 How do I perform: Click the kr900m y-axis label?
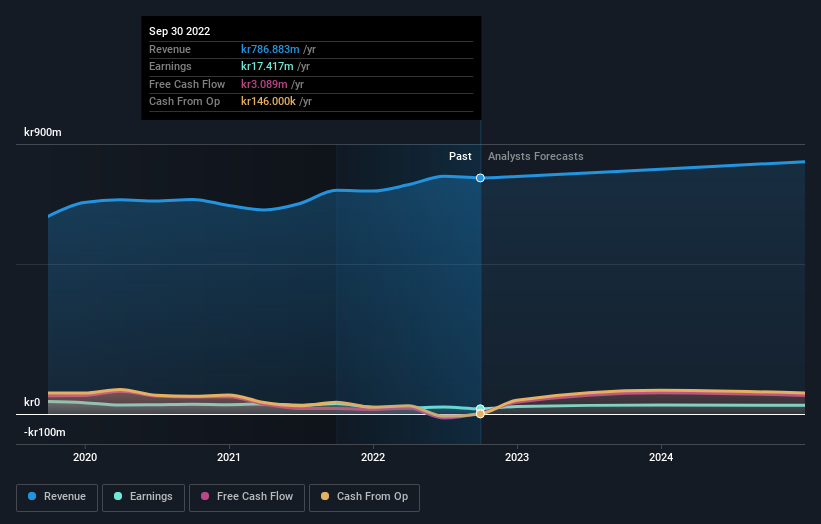(x=43, y=132)
